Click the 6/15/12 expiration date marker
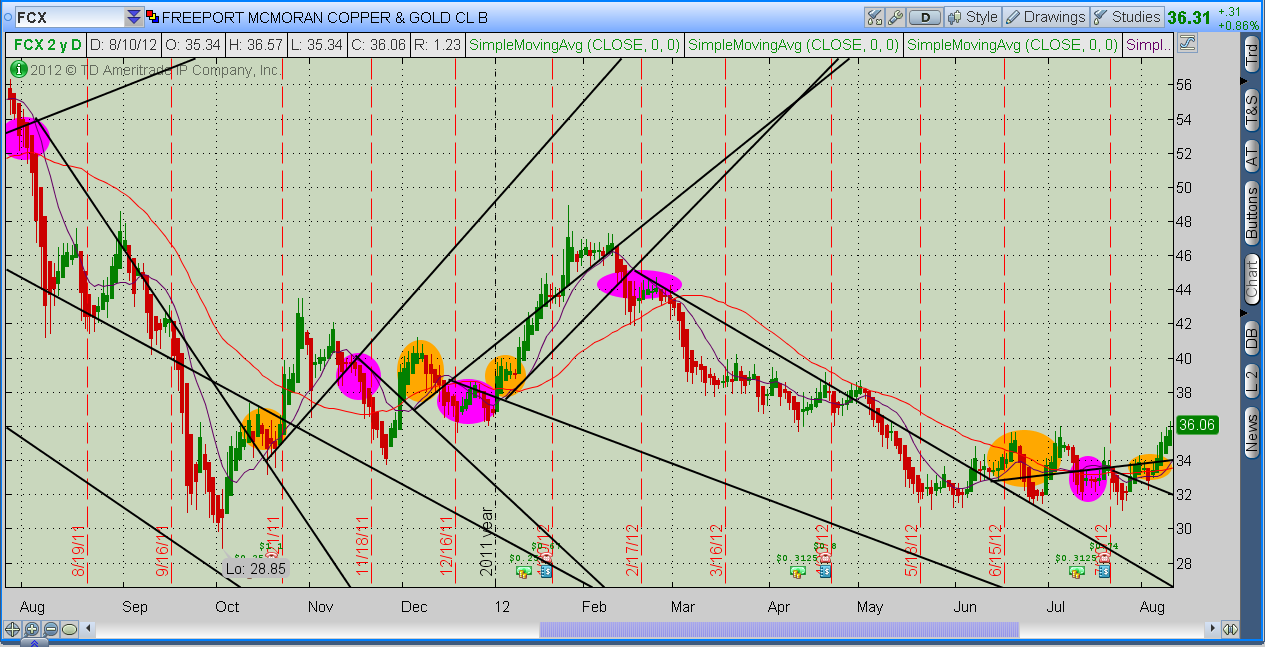The height and width of the screenshot is (647, 1265). [x=996, y=549]
